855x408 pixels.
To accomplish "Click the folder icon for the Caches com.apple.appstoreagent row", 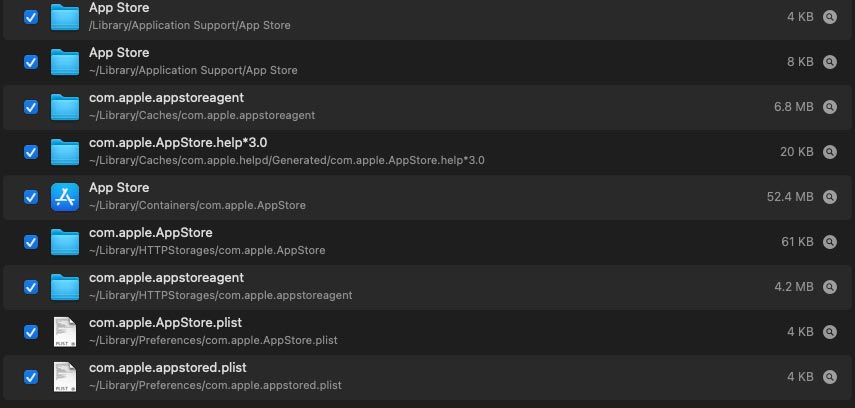I will (x=64, y=107).
